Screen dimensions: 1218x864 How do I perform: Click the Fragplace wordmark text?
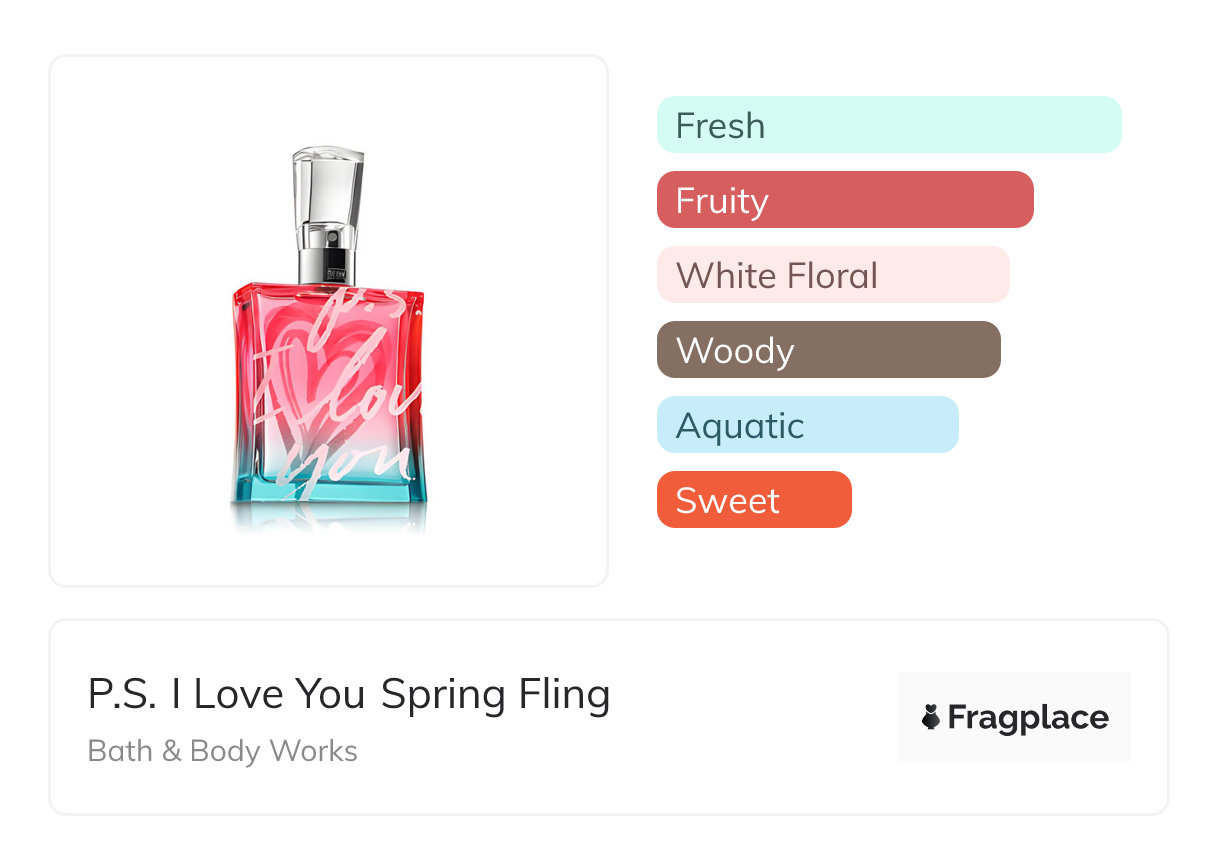click(1028, 717)
